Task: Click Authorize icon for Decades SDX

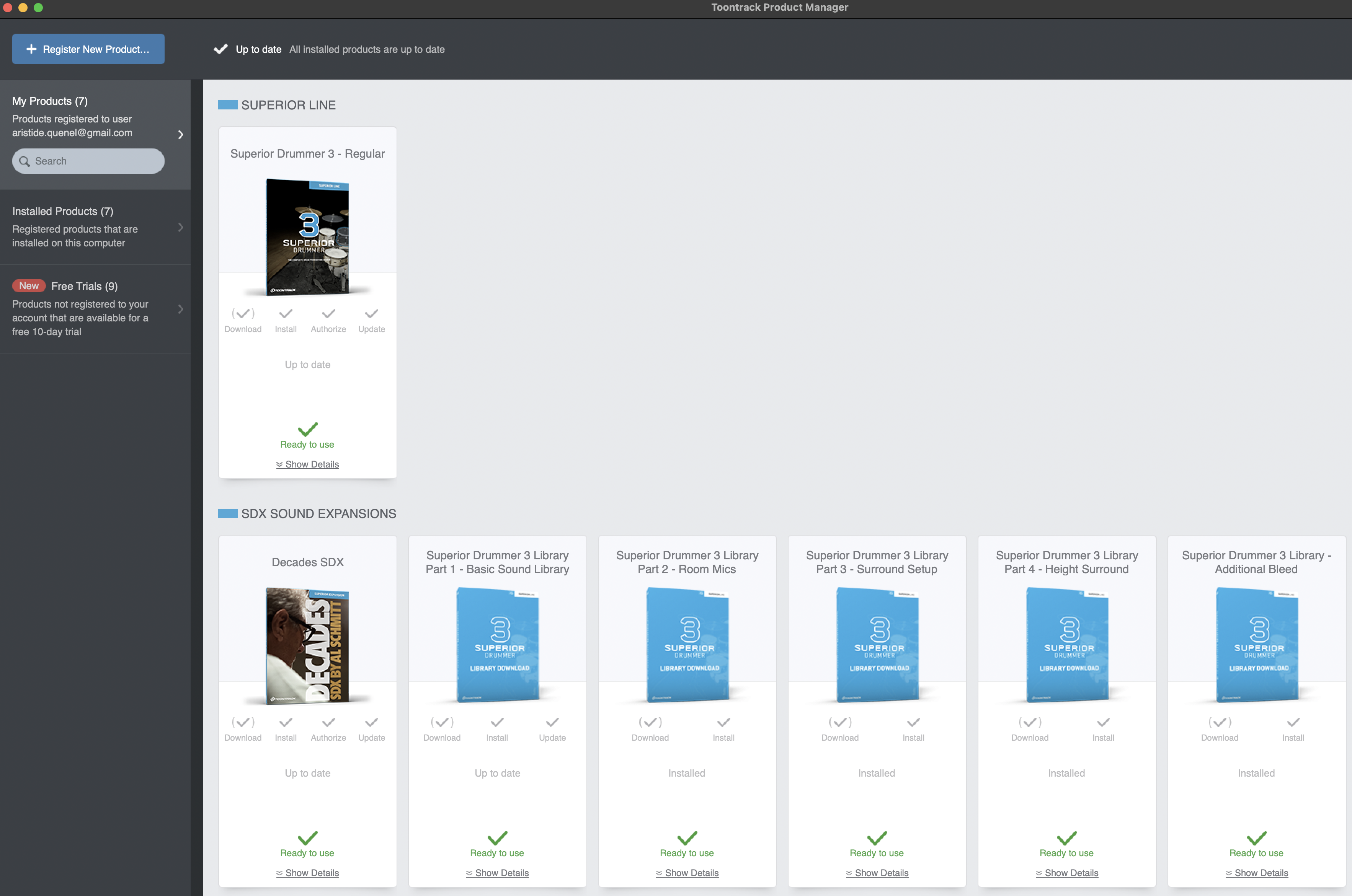Action: coord(329,722)
